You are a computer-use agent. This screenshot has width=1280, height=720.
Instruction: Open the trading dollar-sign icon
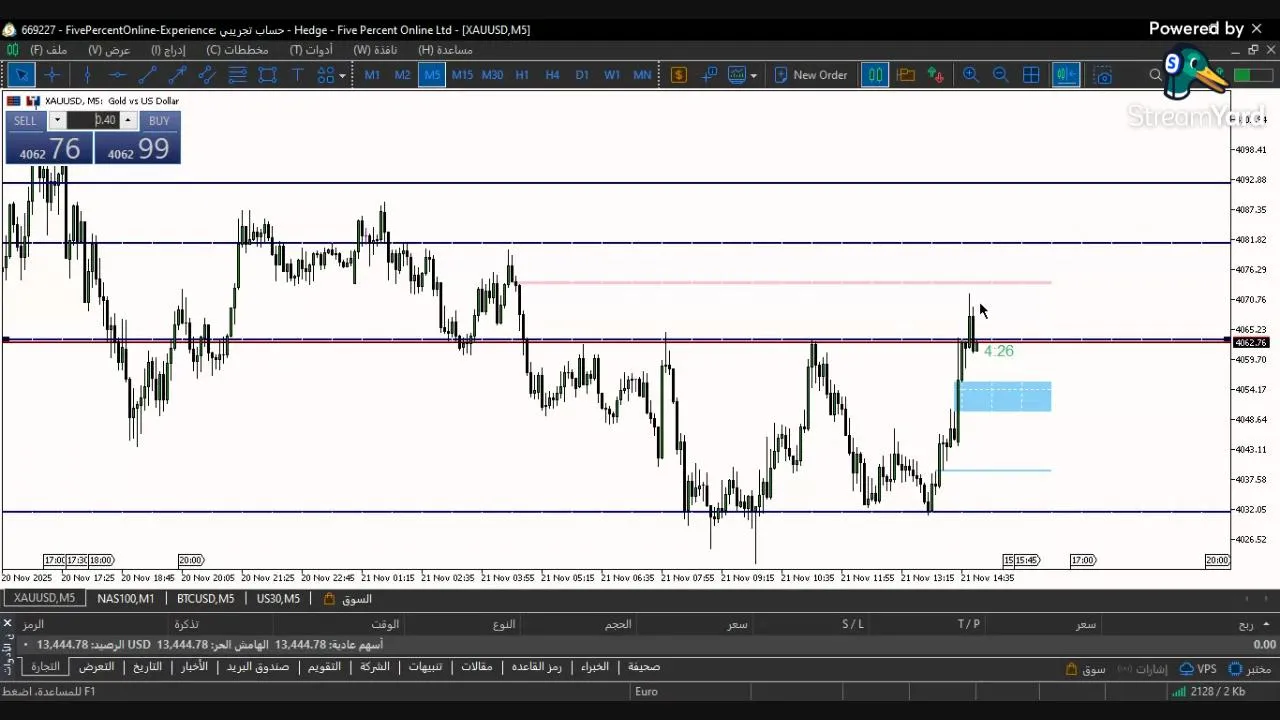679,75
